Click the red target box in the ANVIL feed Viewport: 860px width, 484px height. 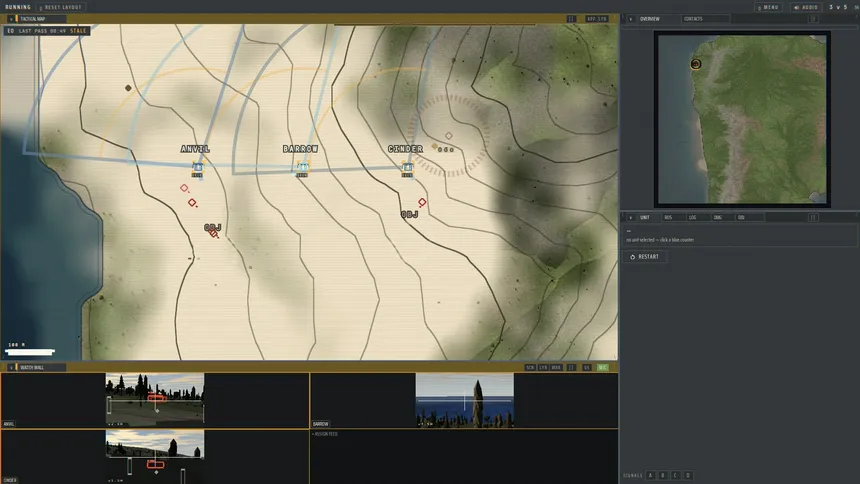click(156, 398)
